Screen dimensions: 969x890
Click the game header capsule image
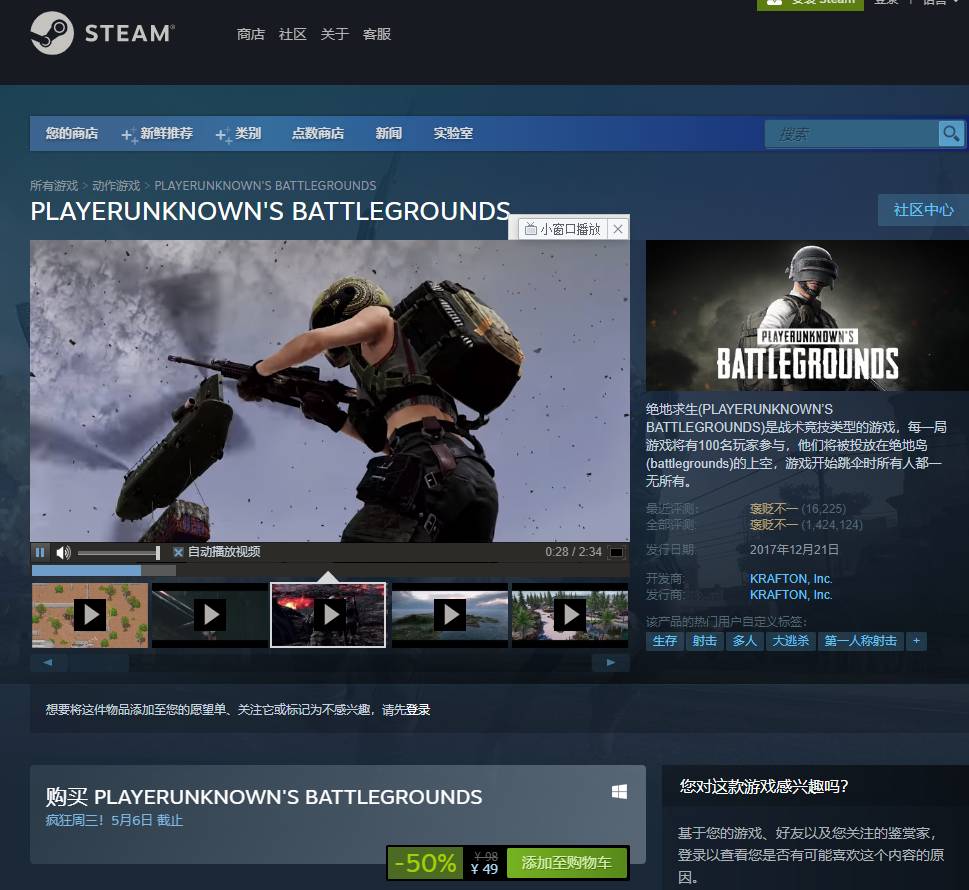coord(807,315)
